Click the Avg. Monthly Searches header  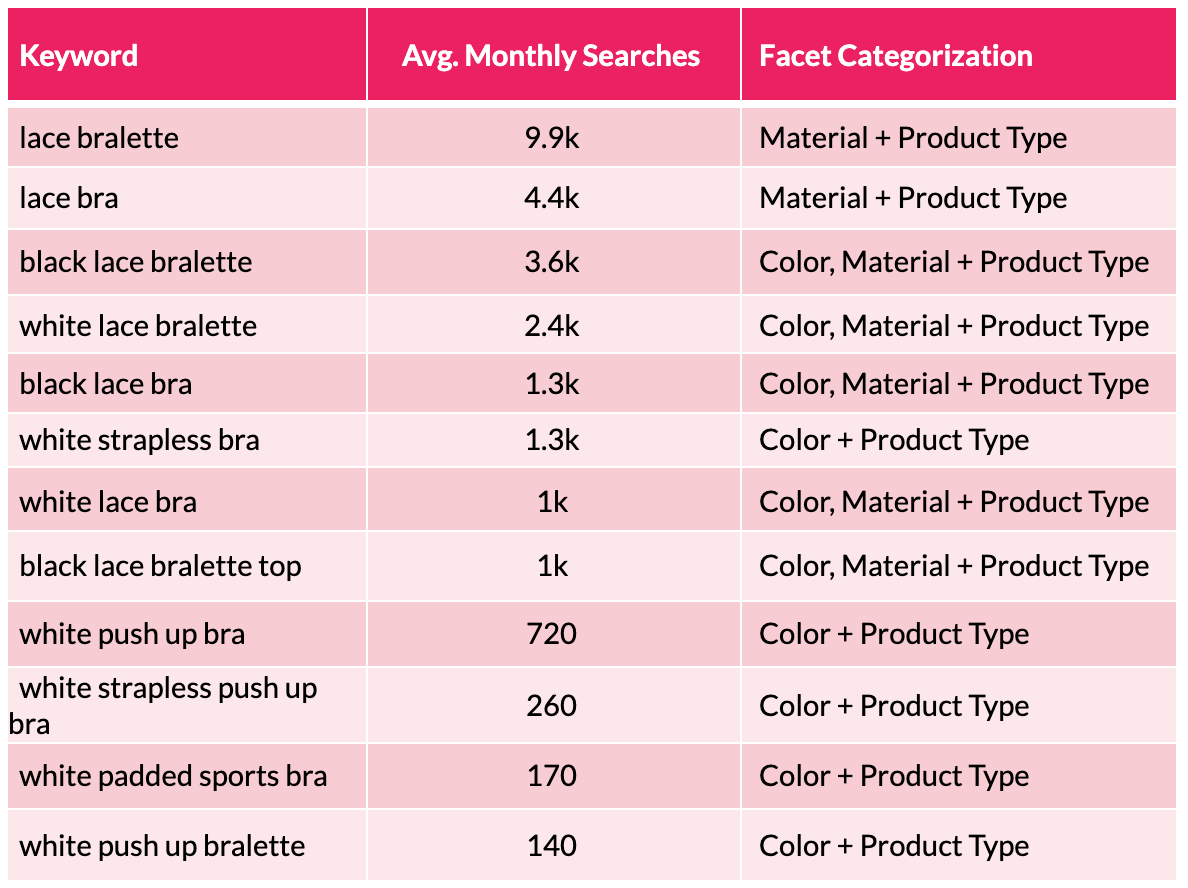tap(551, 55)
